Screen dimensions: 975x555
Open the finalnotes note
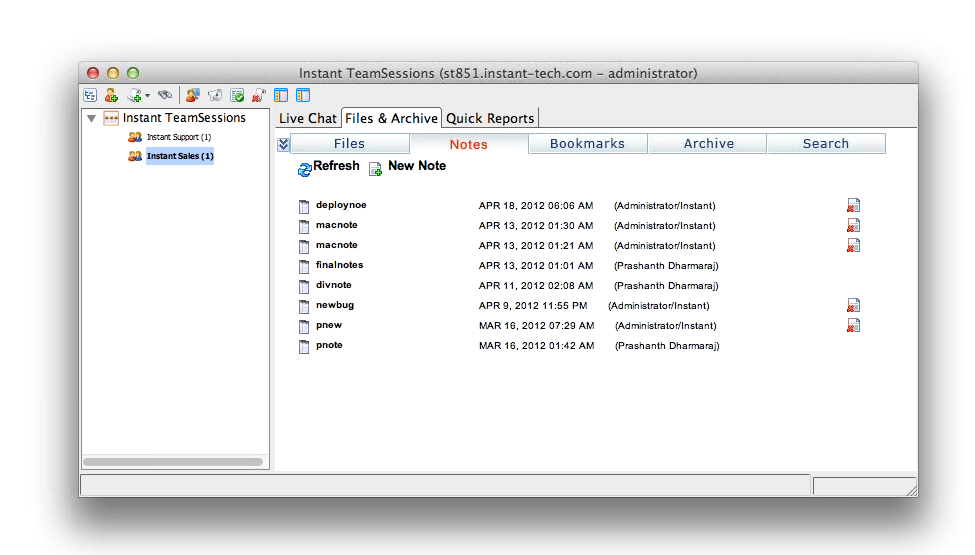(x=340, y=265)
